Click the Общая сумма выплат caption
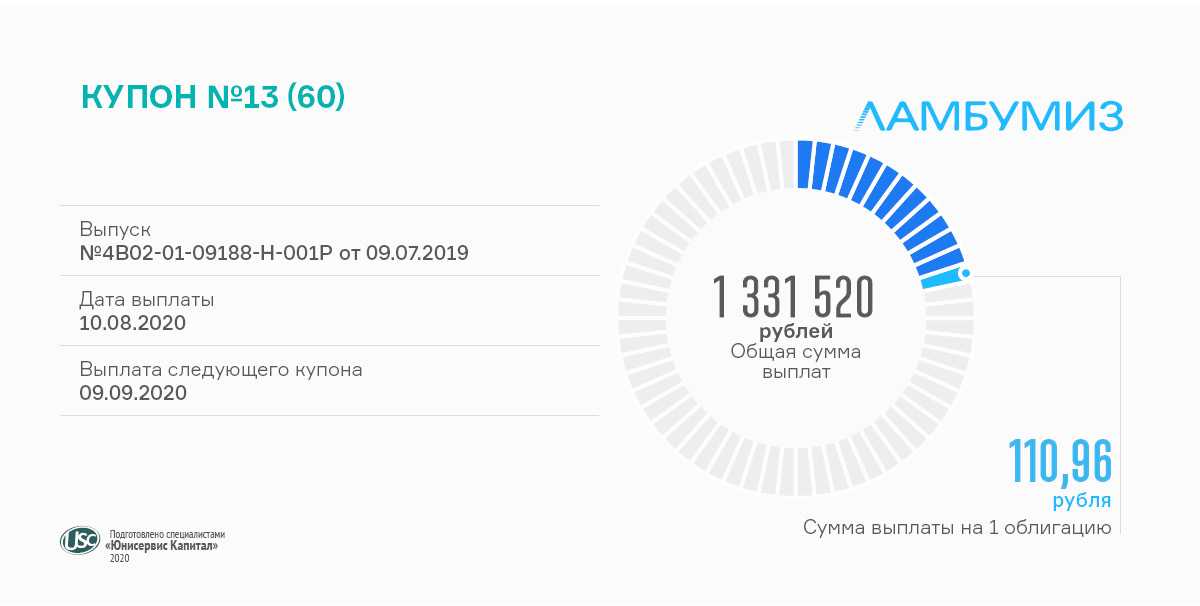The image size is (1200, 606). tap(795, 361)
